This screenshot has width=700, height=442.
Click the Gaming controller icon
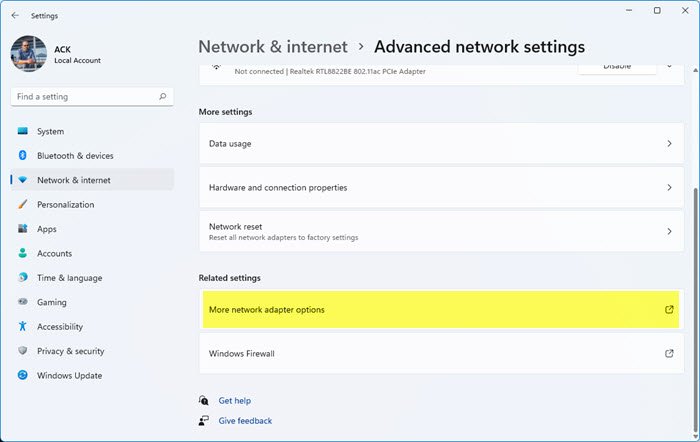pos(22,302)
